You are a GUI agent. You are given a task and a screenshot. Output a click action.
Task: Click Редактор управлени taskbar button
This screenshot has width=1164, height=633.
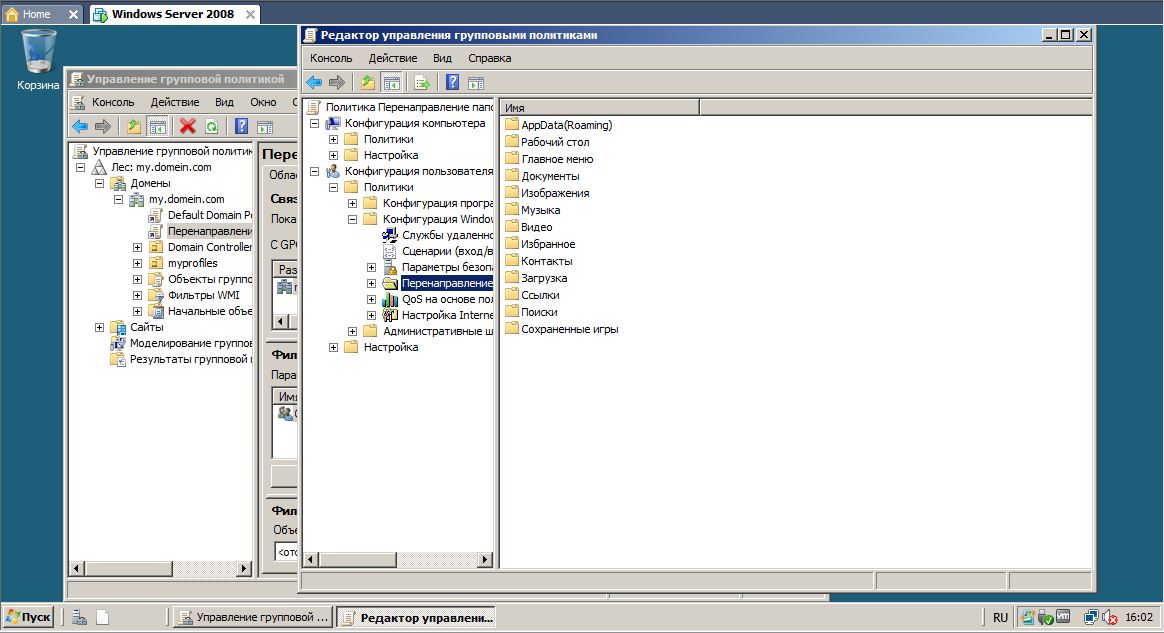coord(416,617)
